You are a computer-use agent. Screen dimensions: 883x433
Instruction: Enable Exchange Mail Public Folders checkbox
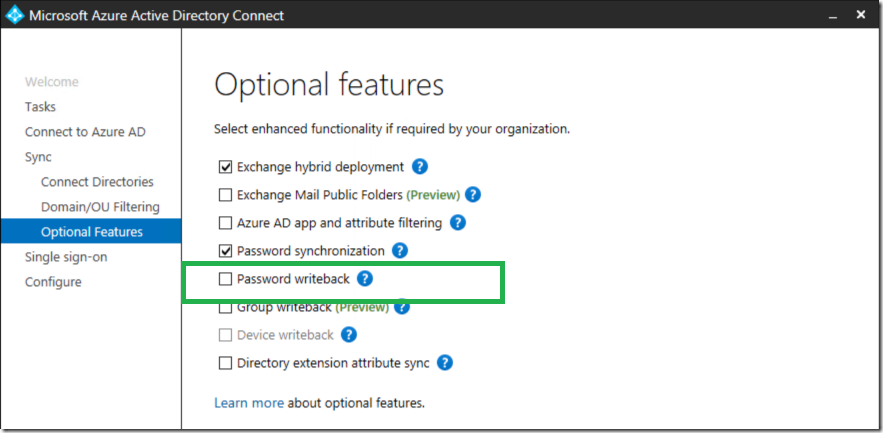click(225, 195)
